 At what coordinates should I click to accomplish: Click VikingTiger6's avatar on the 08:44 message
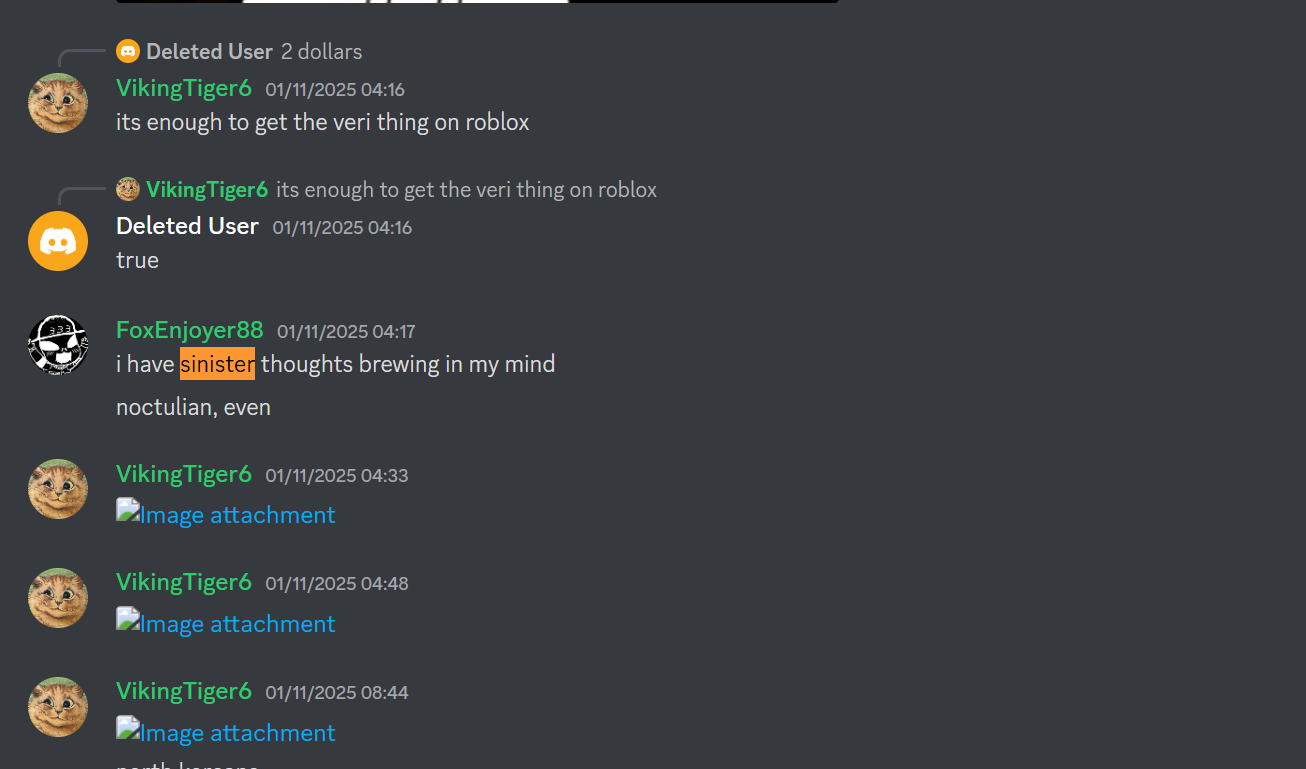58,707
